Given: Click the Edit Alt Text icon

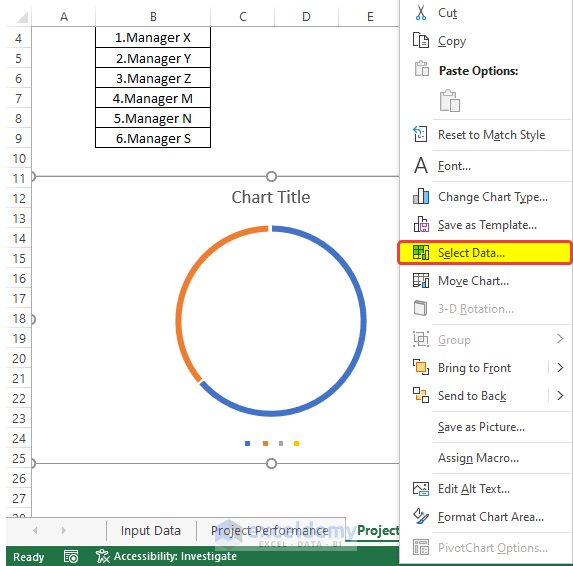Looking at the screenshot, I should point(421,489).
